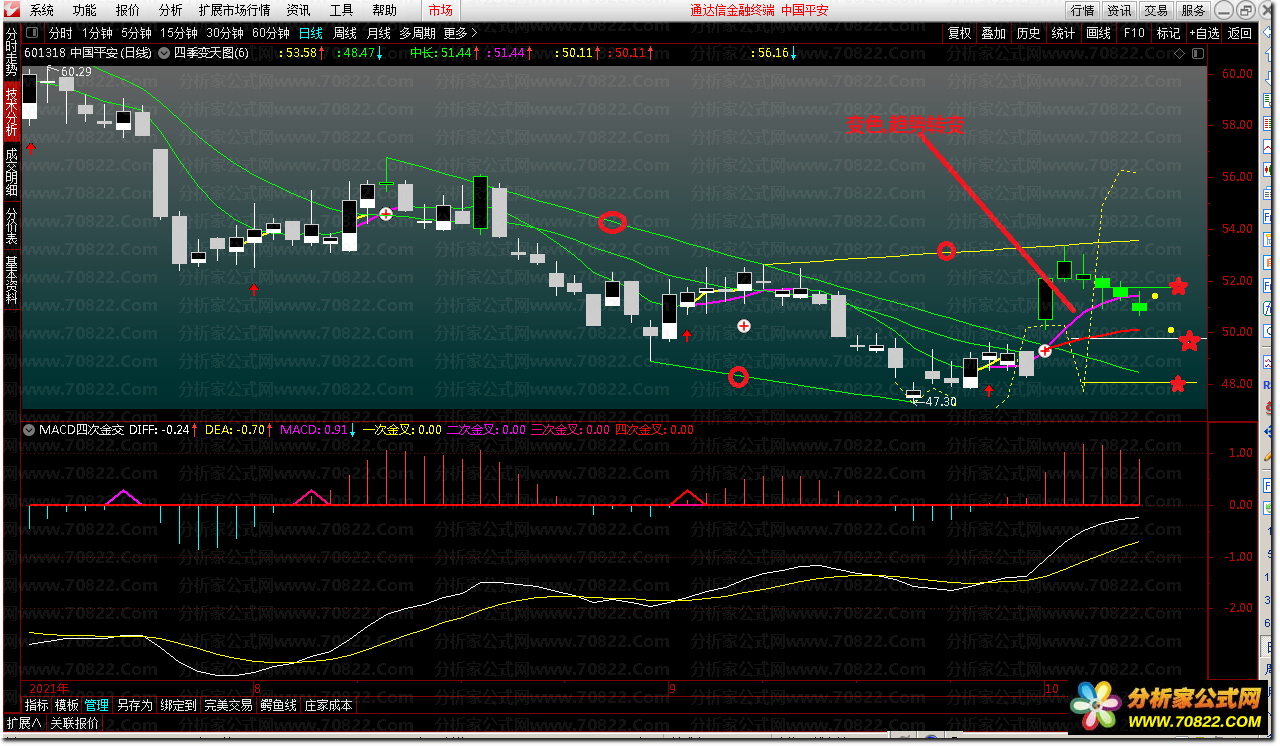Click the F10 company info button
This screenshot has width=1280, height=746.
(x=1134, y=33)
